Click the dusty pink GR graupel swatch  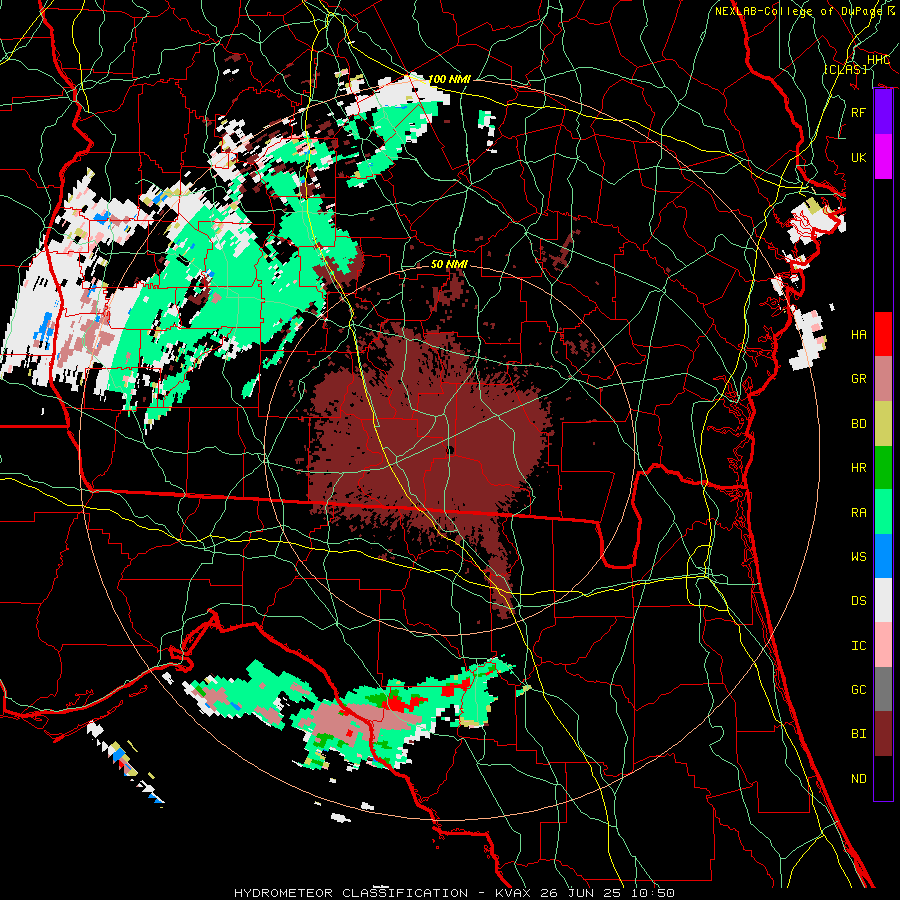(883, 379)
